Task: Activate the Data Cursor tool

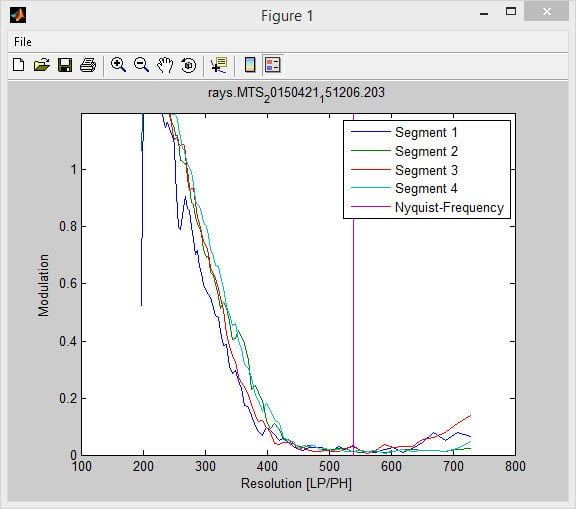Action: [219, 65]
